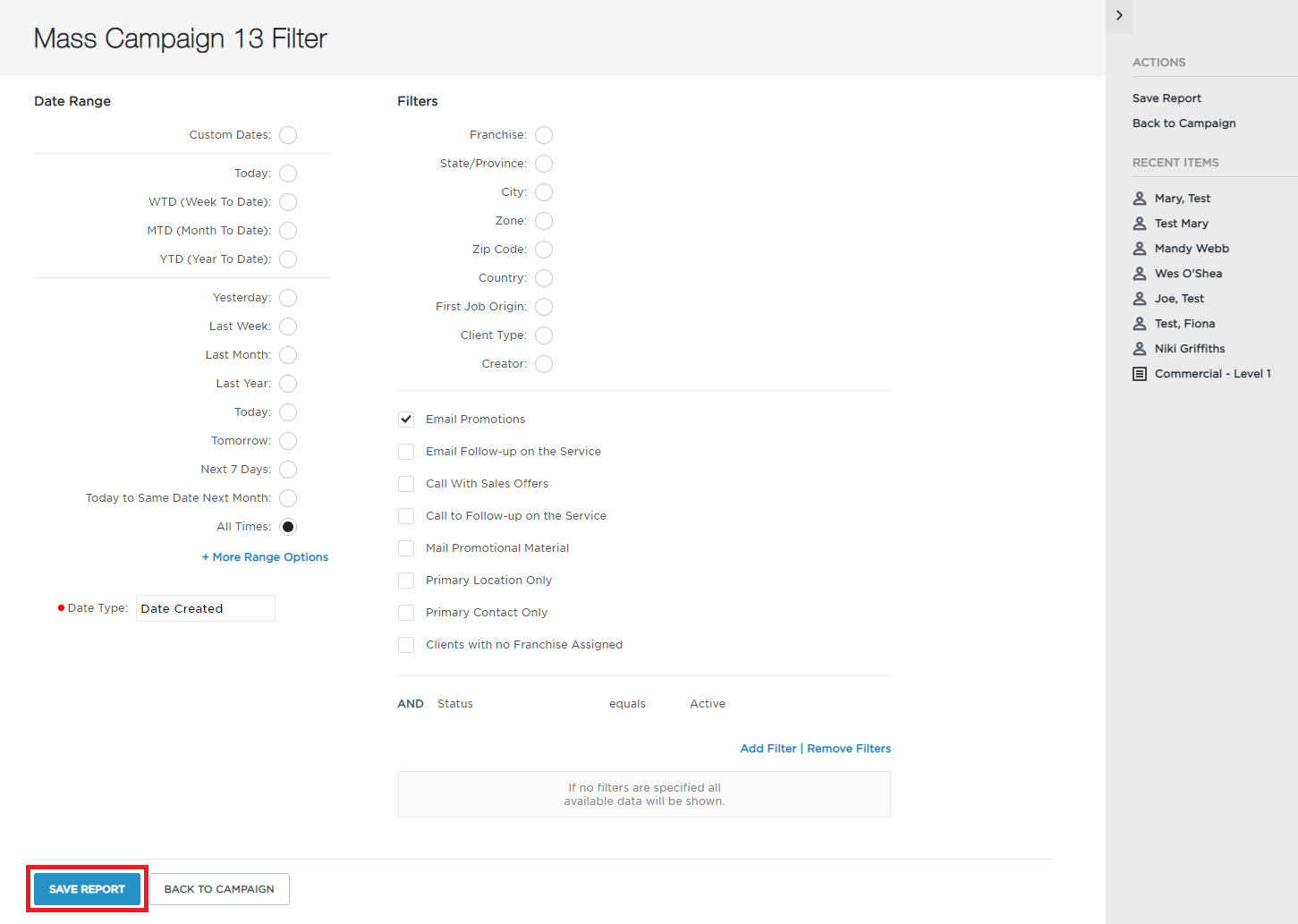Image resolution: width=1298 pixels, height=924 pixels.
Task: Click the person icon beside Mandy Webb
Action: [1140, 249]
